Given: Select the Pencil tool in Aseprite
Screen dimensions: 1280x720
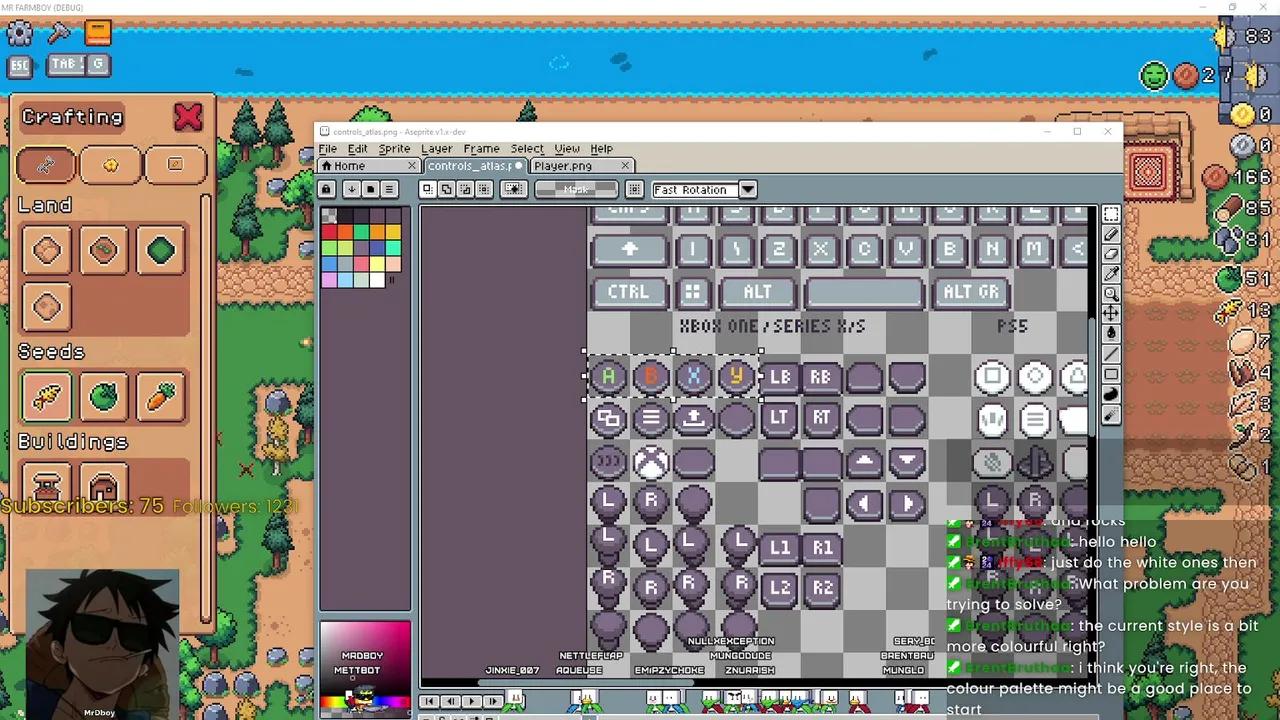Looking at the screenshot, I should pyautogui.click(x=1111, y=235).
